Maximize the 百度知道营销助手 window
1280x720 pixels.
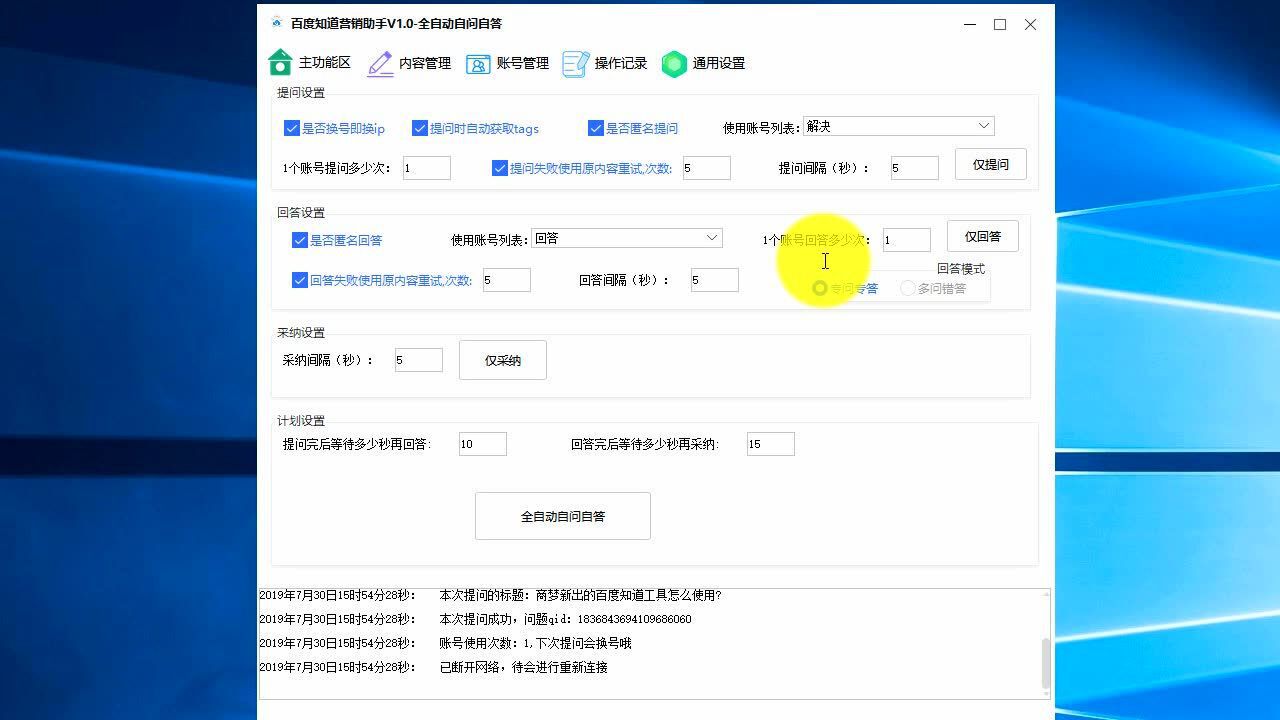pos(1000,24)
